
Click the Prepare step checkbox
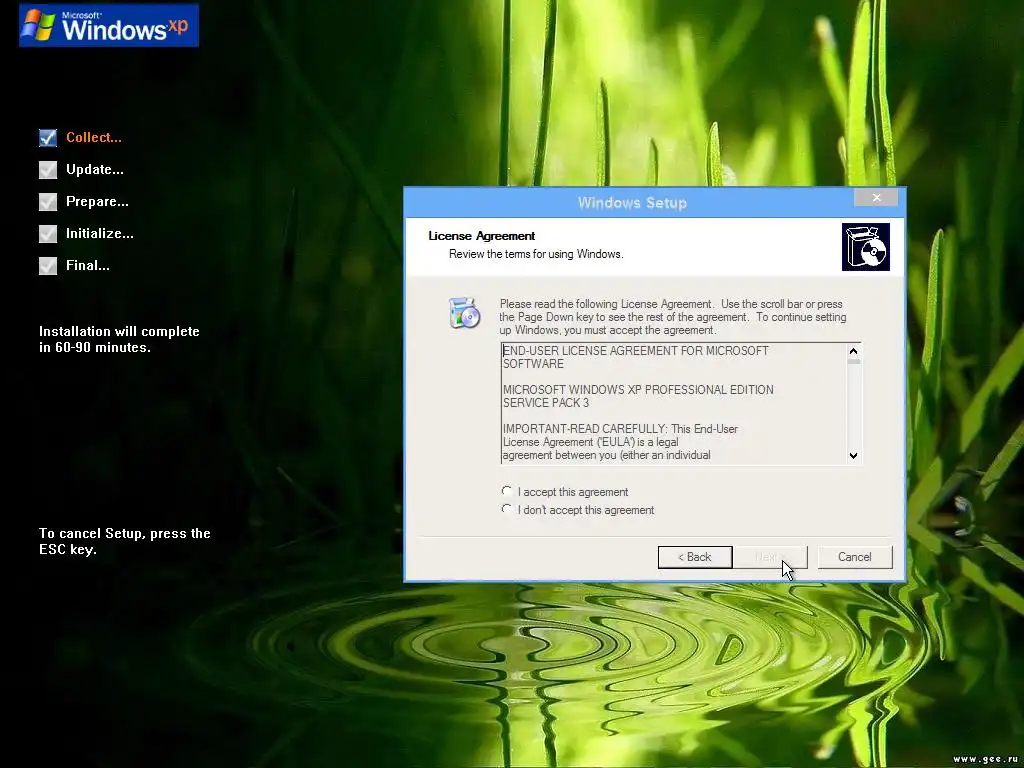48,202
